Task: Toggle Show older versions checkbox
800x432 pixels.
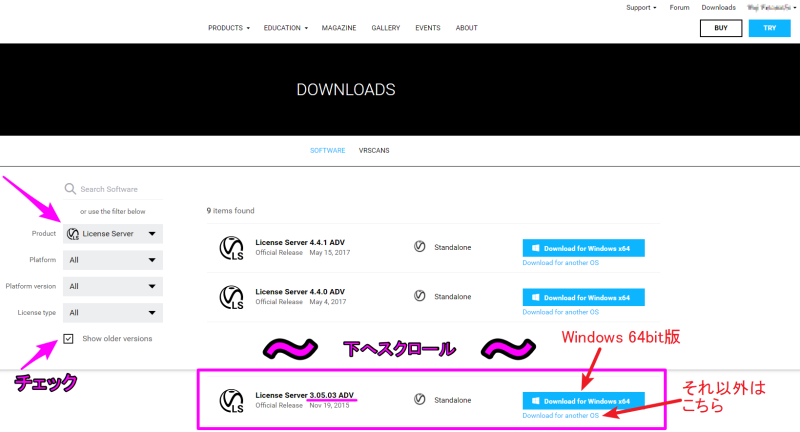Action: point(68,339)
